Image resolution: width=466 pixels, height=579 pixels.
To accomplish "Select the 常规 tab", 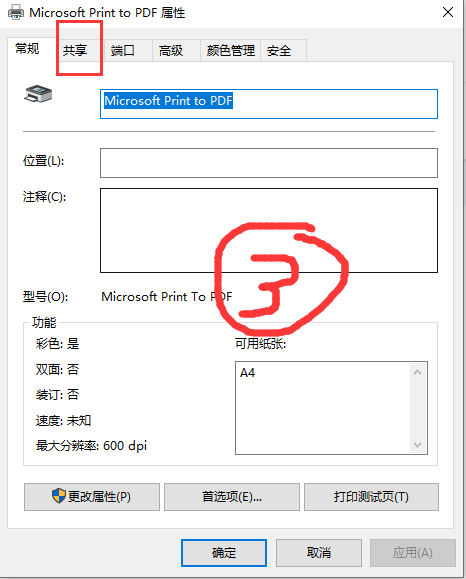I will [27, 48].
